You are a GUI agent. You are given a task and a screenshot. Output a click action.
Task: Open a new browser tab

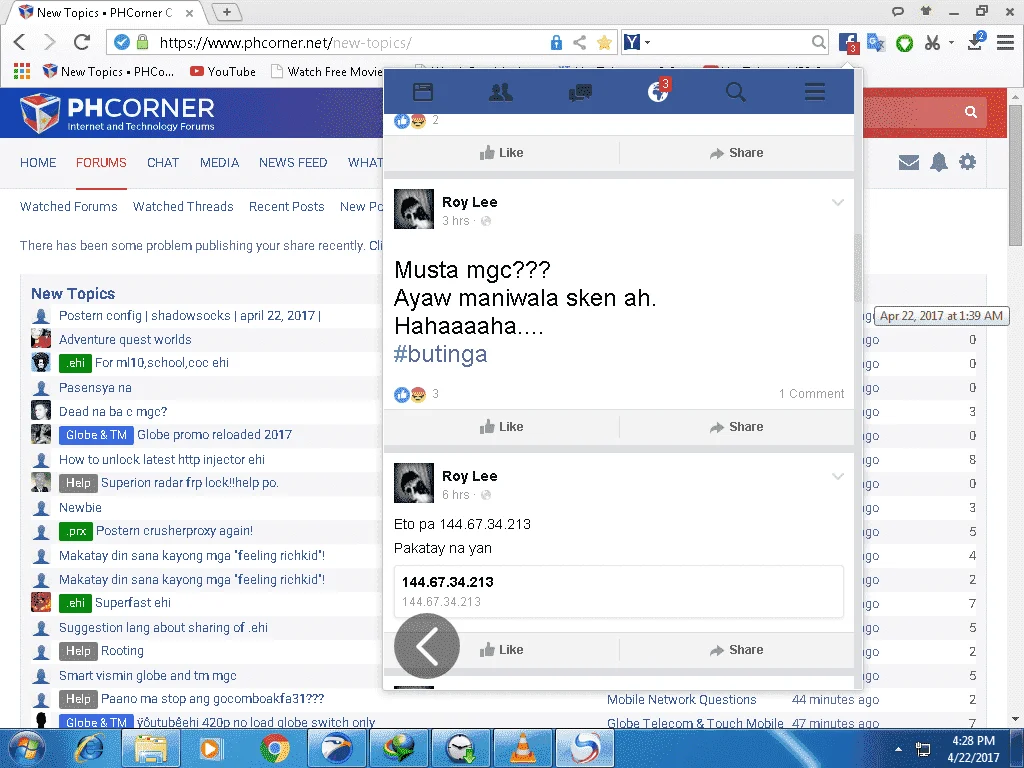point(226,12)
